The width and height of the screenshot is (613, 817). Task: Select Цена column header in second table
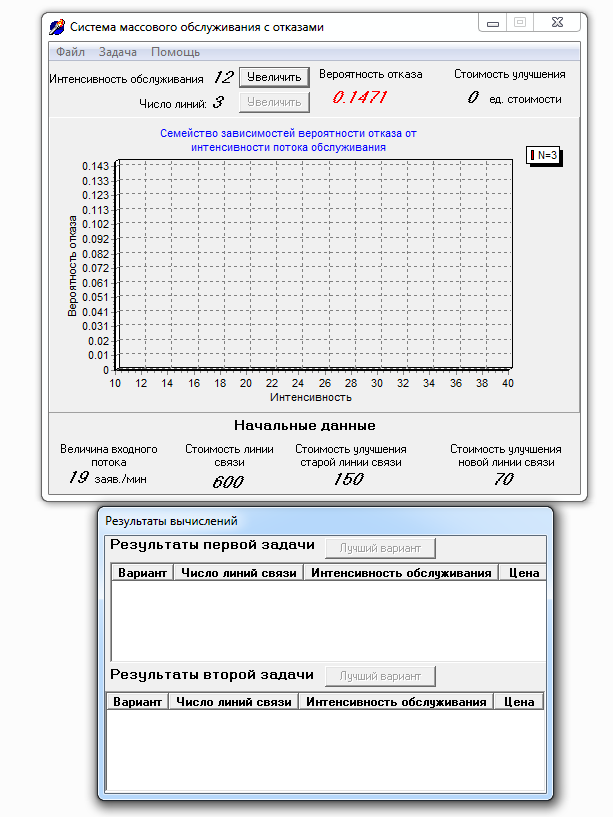click(x=519, y=702)
